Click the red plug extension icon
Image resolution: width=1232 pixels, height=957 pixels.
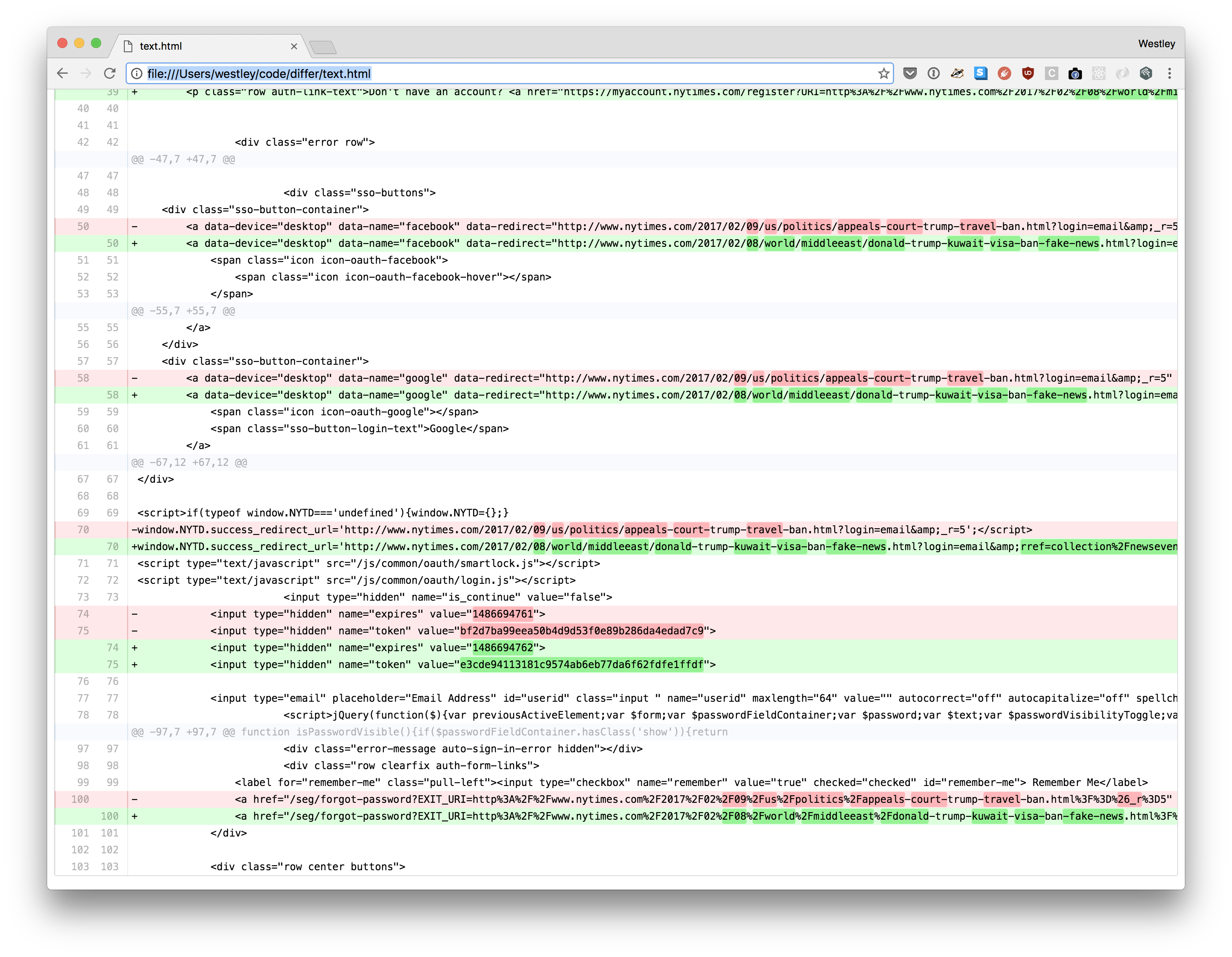(1004, 73)
